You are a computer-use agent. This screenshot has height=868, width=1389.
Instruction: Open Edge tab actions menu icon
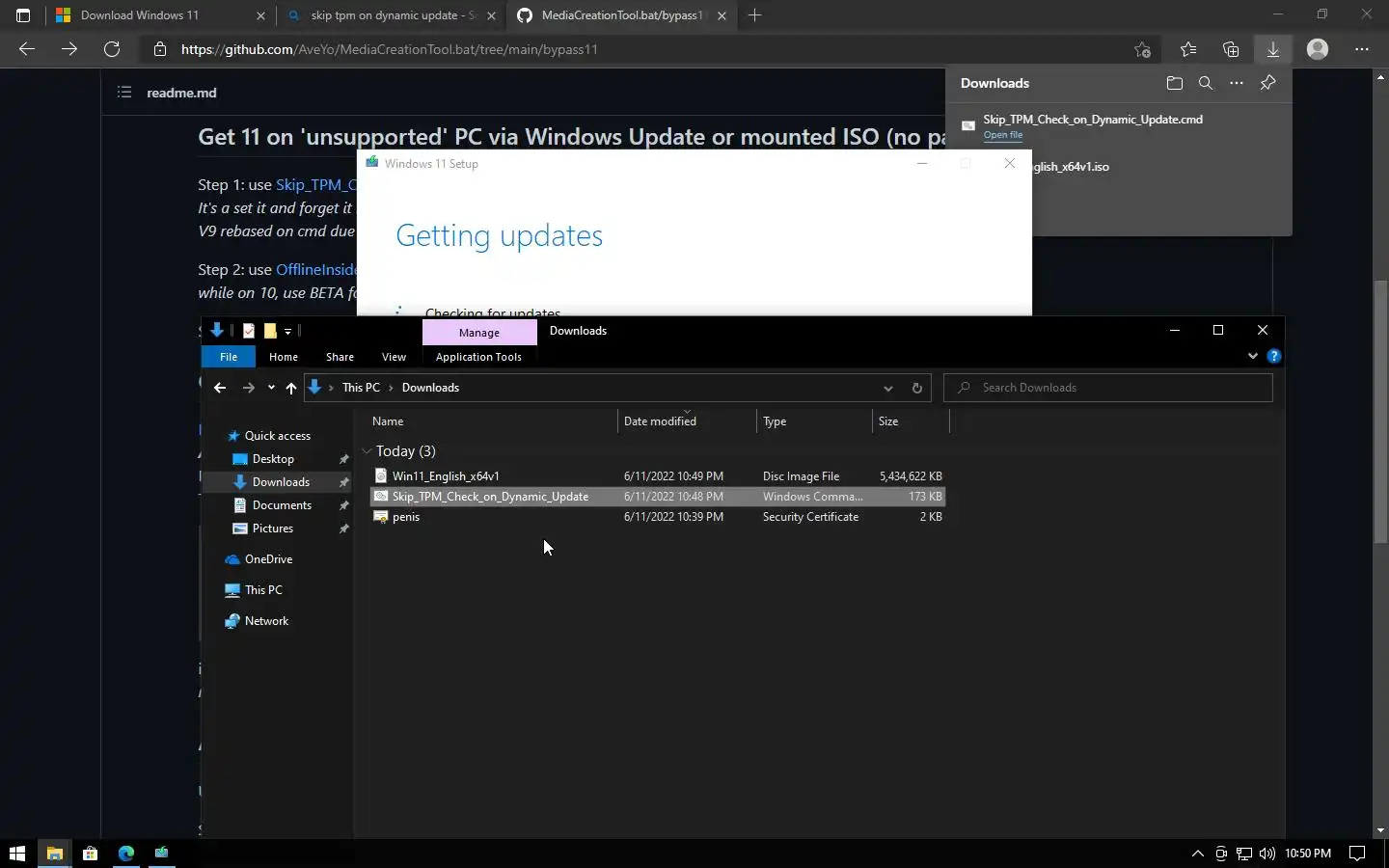click(x=23, y=15)
